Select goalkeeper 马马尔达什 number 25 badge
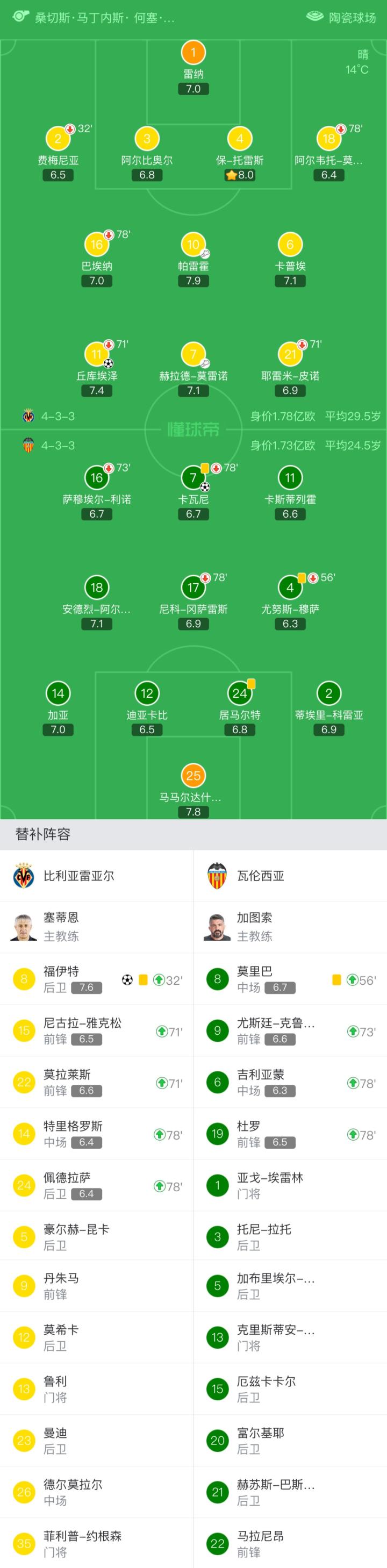The image size is (387, 1568). 193,776
